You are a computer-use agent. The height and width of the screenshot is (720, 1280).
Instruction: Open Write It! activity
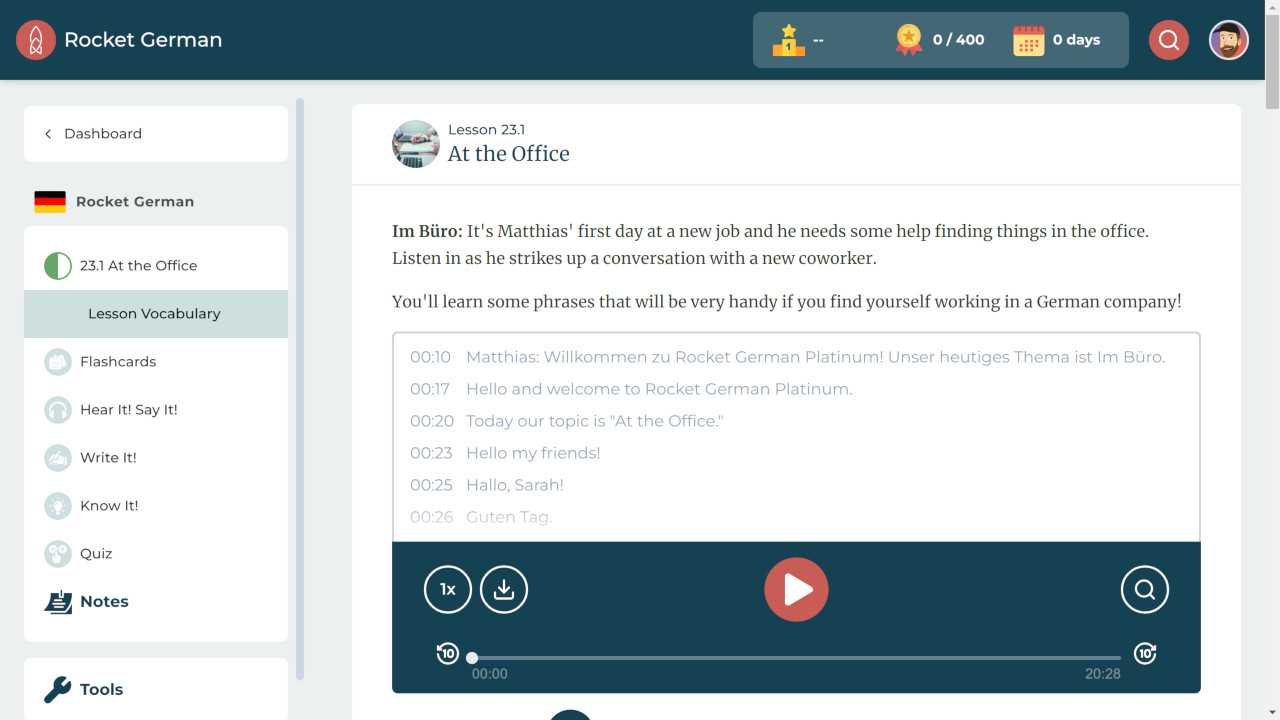tap(108, 458)
